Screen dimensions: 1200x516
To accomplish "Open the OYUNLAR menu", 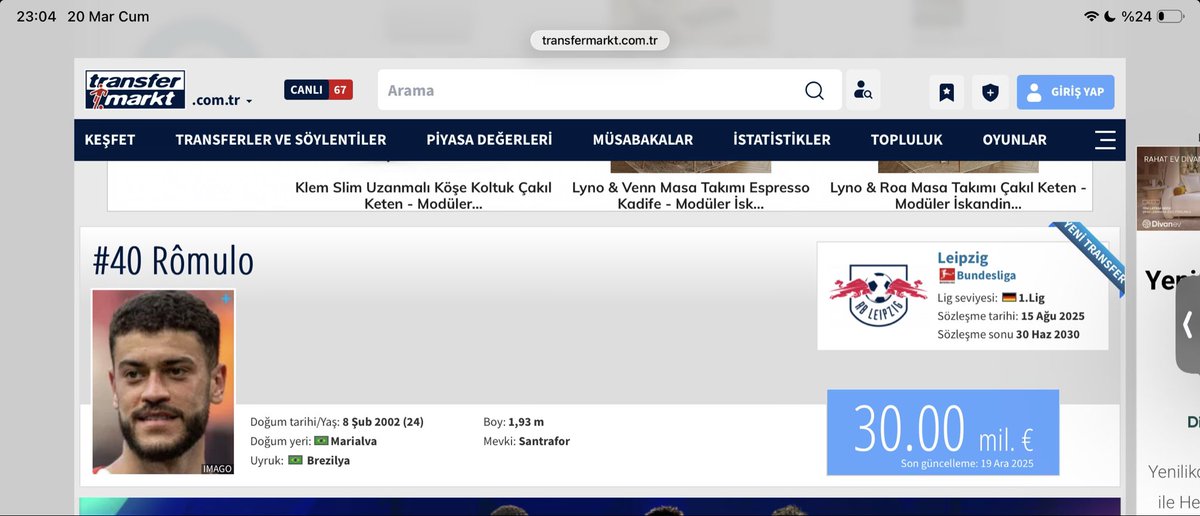I will coord(1014,140).
